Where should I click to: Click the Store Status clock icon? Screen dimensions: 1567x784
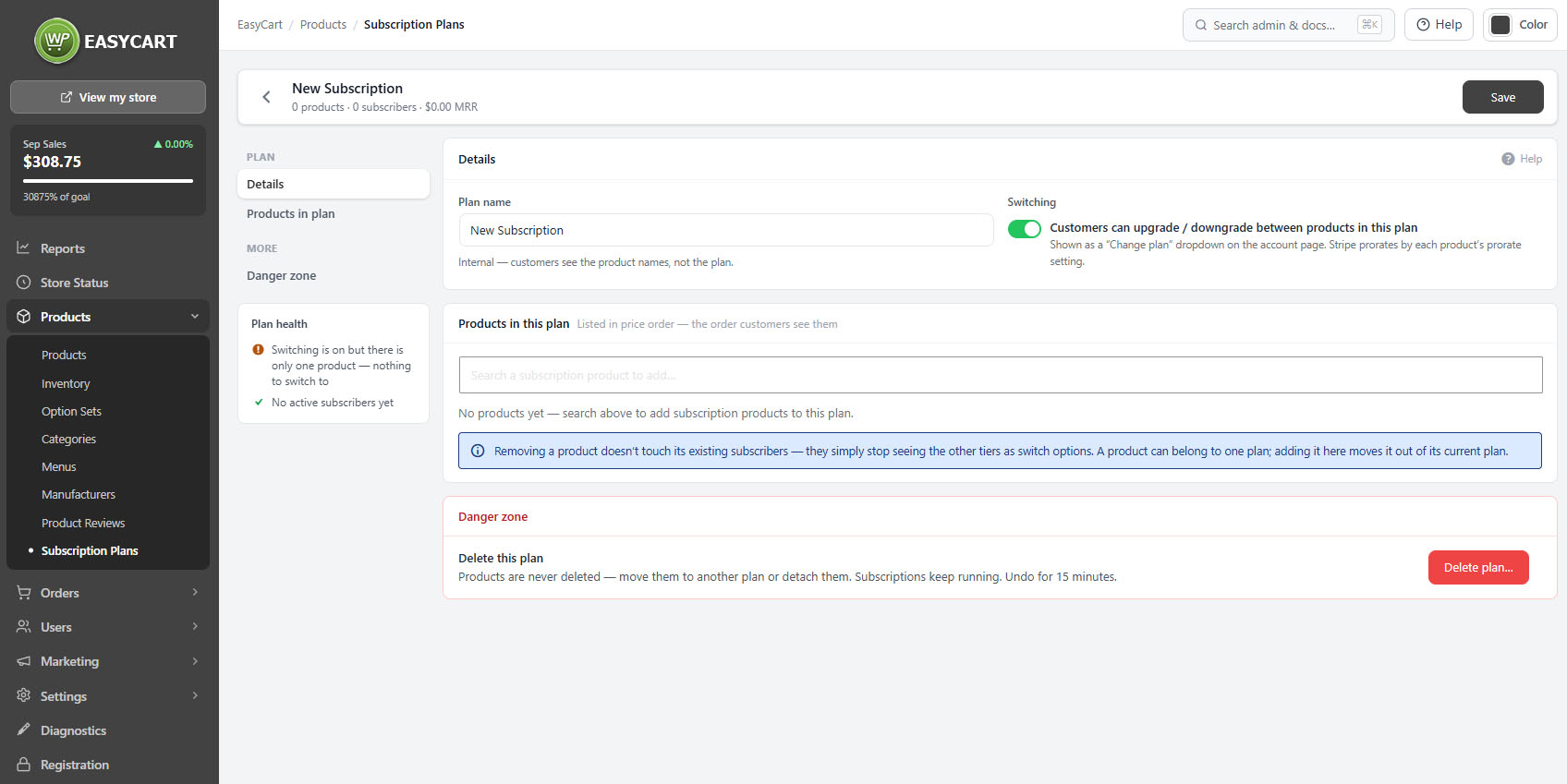(23, 283)
